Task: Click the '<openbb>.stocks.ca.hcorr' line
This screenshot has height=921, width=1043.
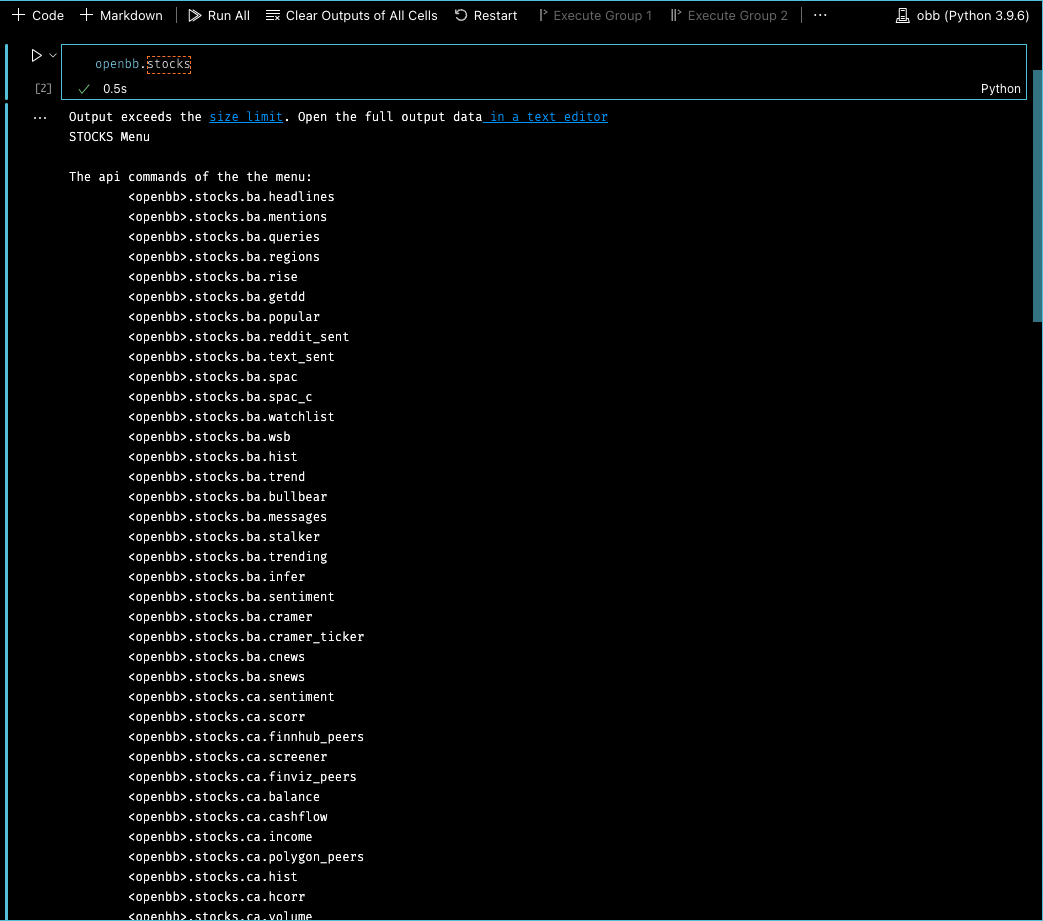Action: tap(217, 896)
